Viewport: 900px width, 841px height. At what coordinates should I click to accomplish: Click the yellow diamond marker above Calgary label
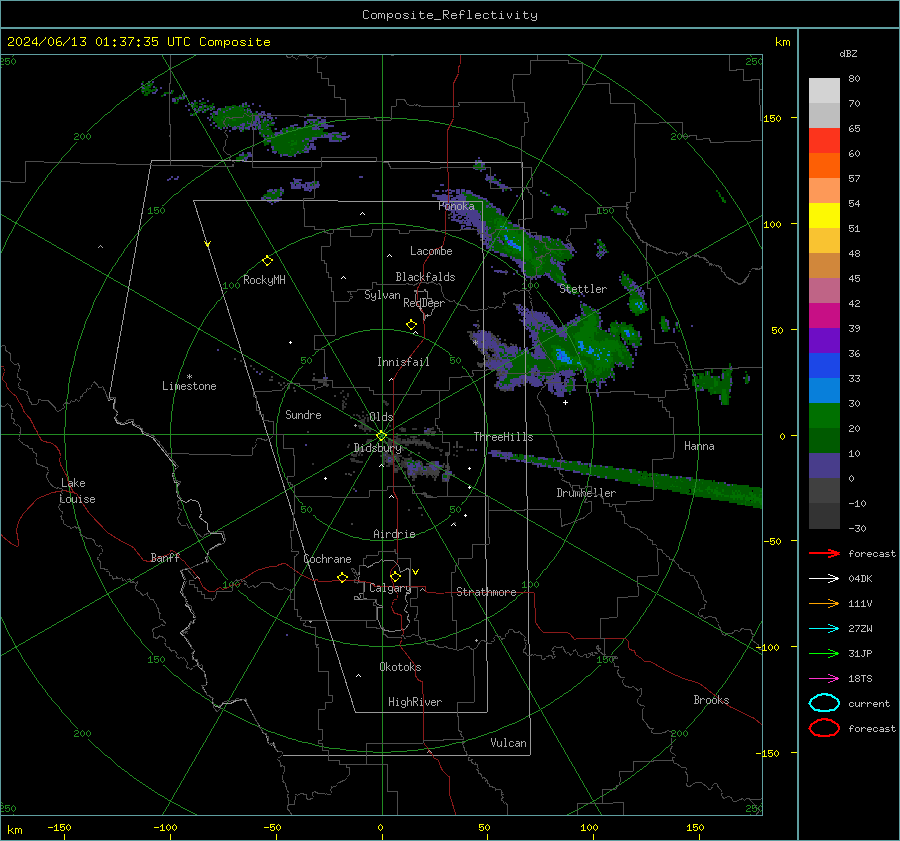coord(395,576)
